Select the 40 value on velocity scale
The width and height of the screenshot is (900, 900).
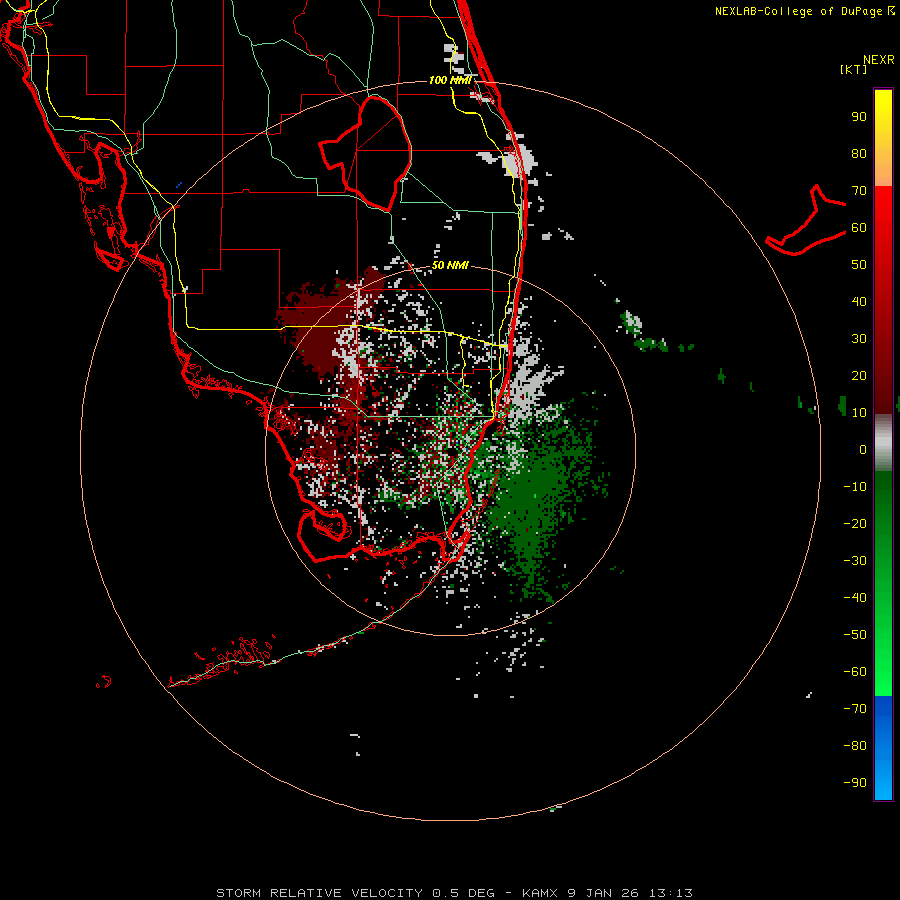point(859,301)
